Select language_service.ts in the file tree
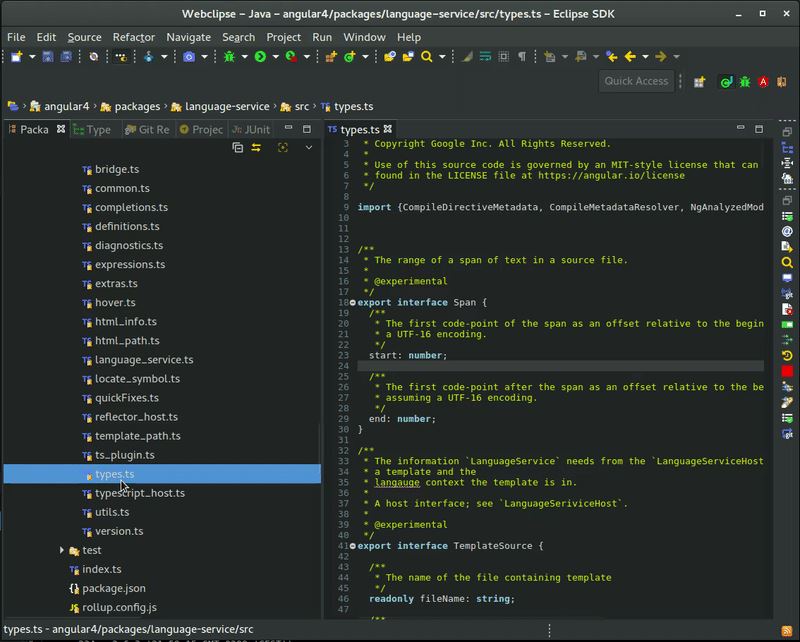This screenshot has width=800, height=642. point(144,360)
